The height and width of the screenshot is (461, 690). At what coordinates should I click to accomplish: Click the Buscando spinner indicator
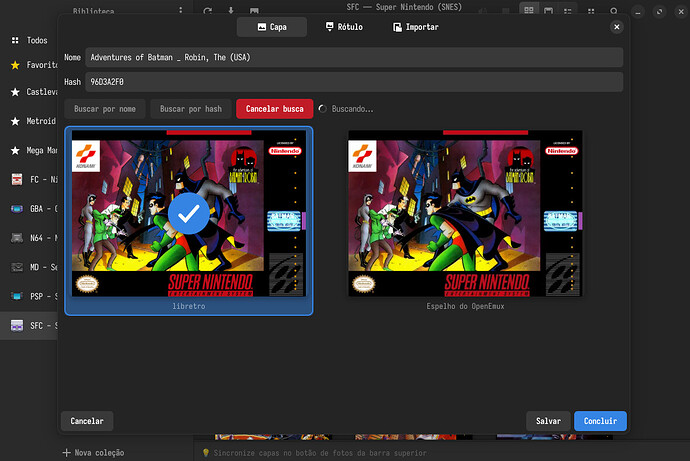[x=323, y=109]
